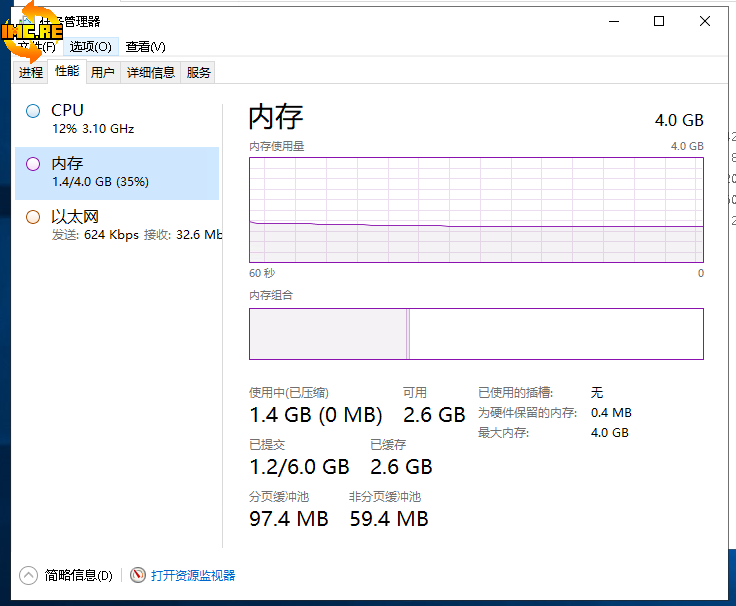Click the memory composition bar
Screen dimensions: 736x606
coord(476,333)
